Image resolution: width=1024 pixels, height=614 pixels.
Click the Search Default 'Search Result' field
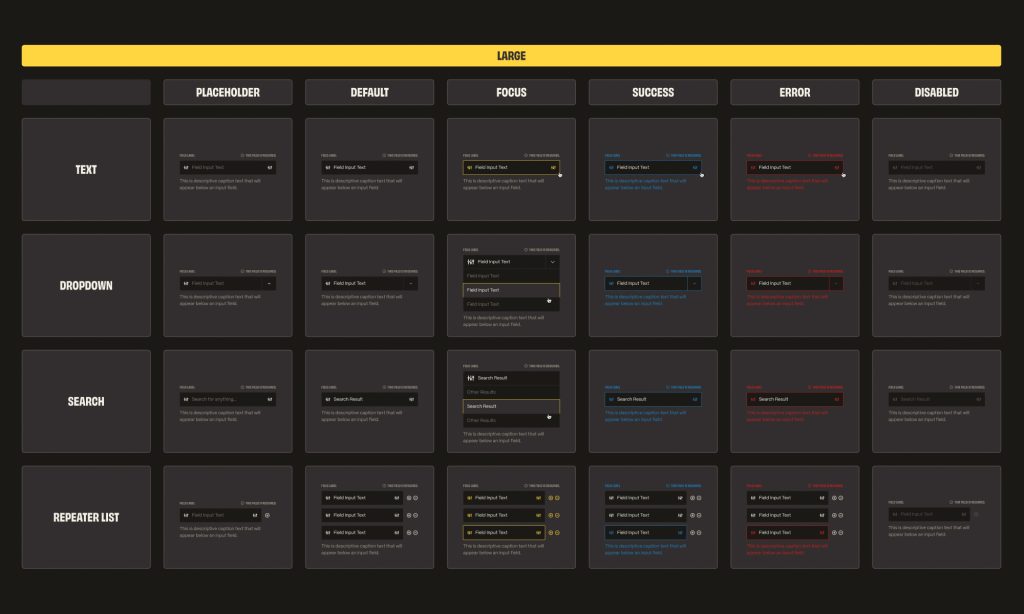pyautogui.click(x=370, y=399)
